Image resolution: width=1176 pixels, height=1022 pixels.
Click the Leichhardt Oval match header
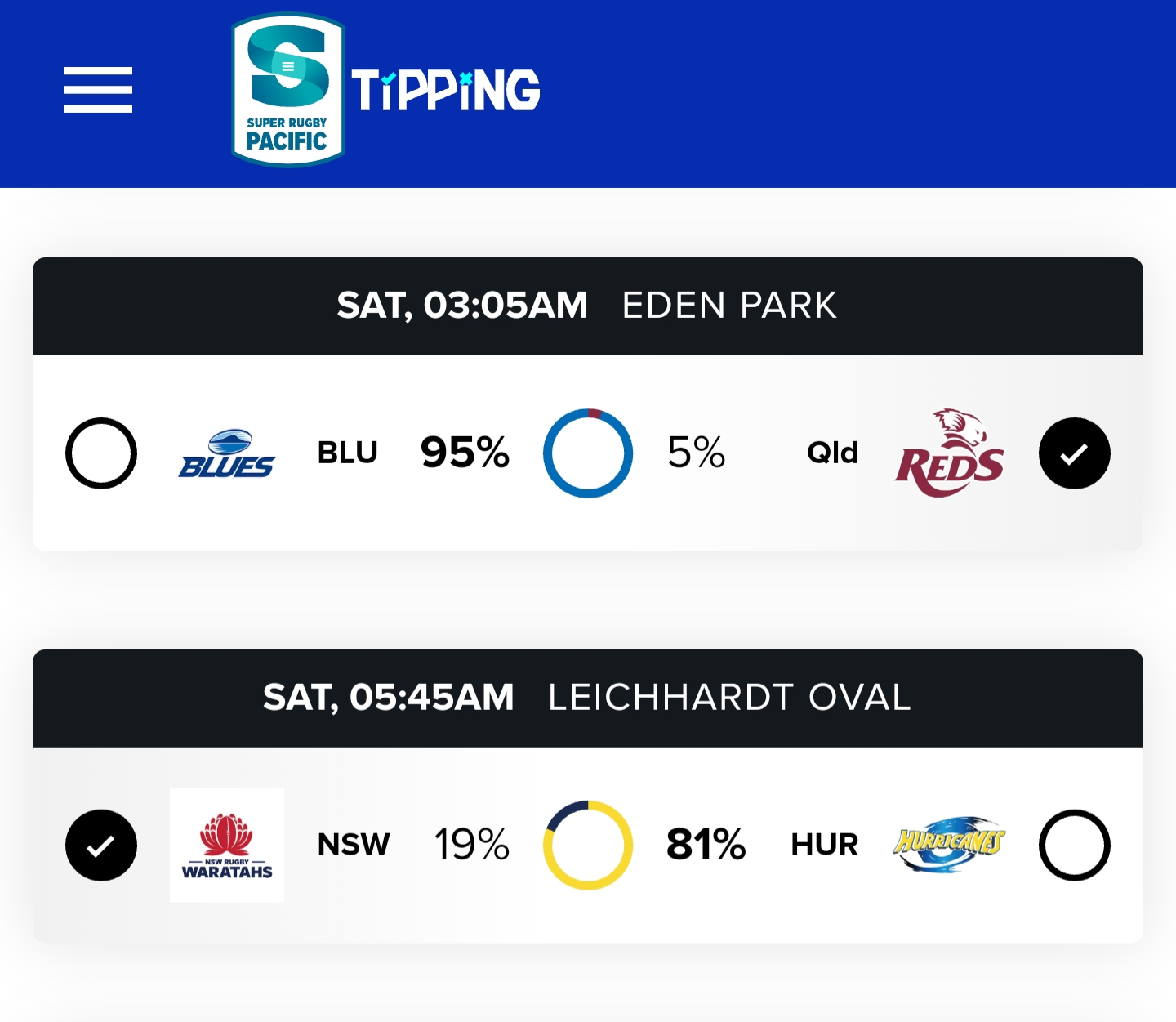coord(588,698)
